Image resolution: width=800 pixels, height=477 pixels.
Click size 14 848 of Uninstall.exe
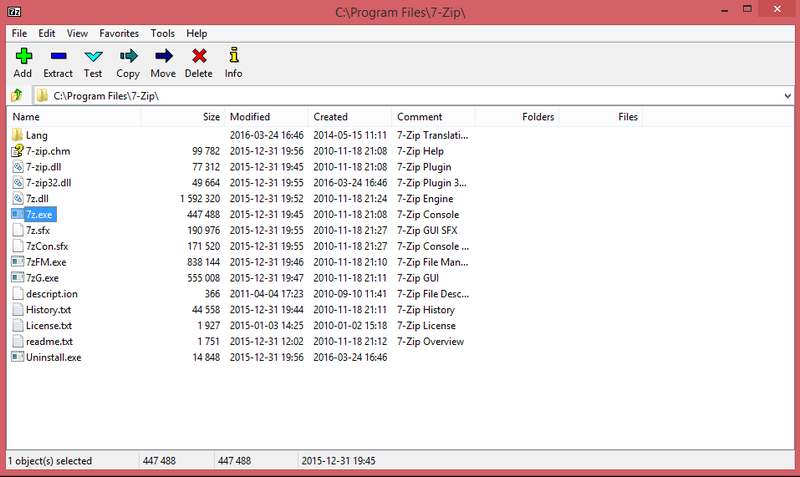coord(206,357)
